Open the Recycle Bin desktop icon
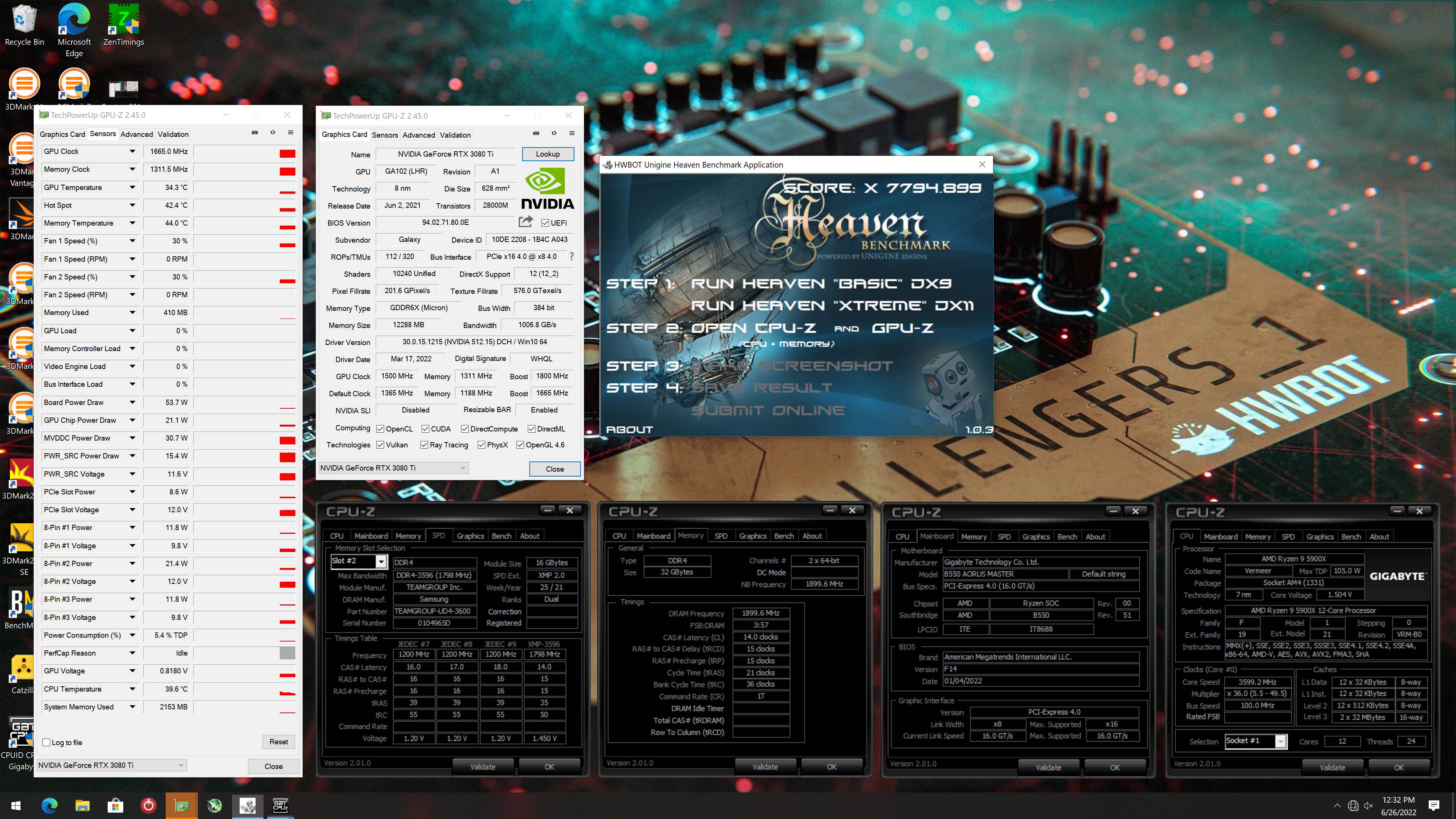This screenshot has width=1456, height=819. coord(24,25)
